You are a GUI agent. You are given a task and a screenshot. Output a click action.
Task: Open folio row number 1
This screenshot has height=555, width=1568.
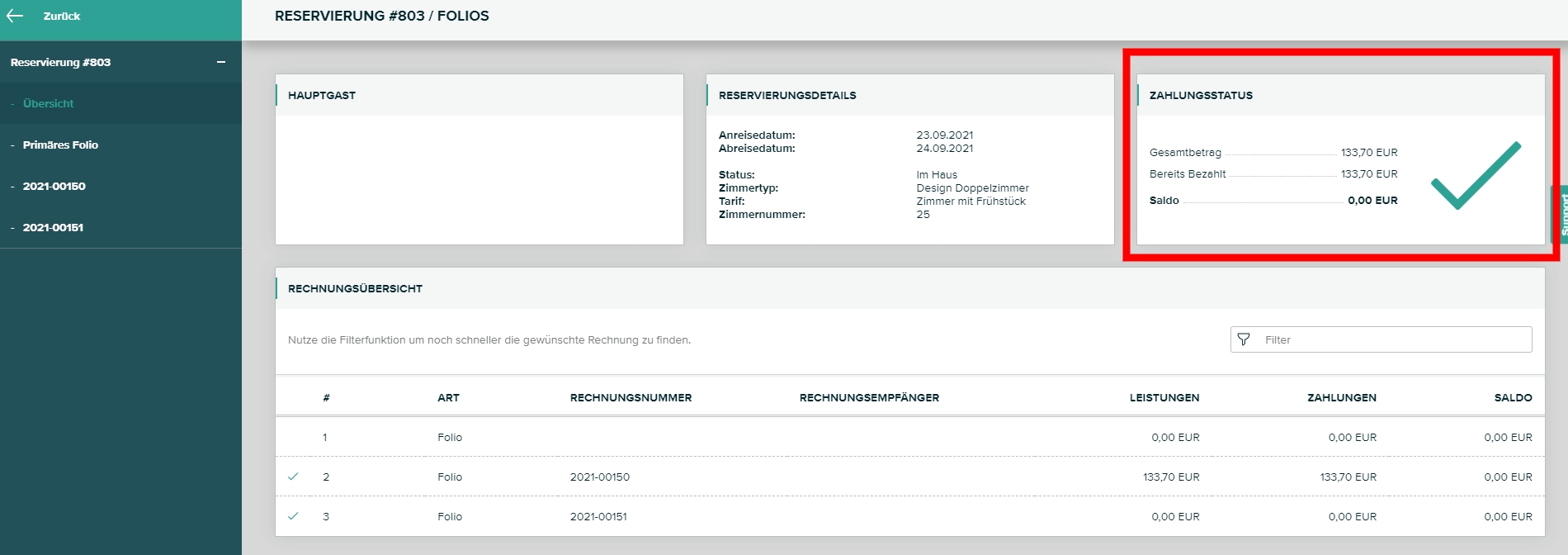pos(450,437)
